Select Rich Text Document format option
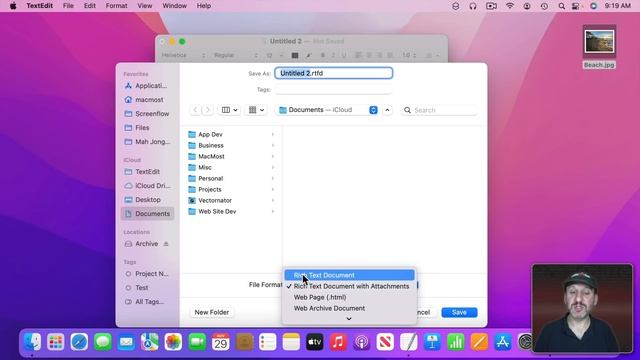This screenshot has height=360, width=640. point(349,275)
